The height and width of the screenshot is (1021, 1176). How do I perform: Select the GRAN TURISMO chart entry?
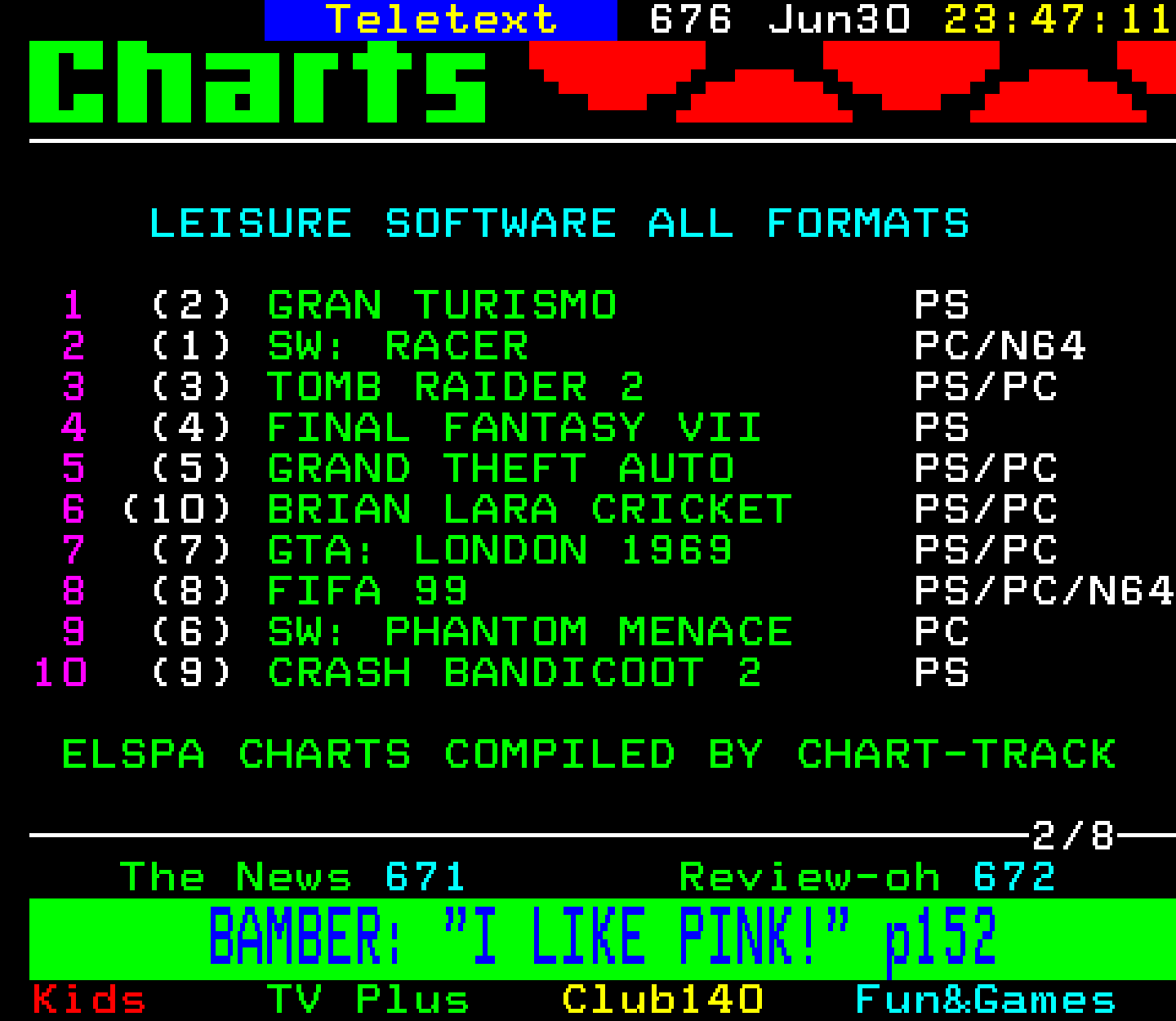click(x=442, y=305)
